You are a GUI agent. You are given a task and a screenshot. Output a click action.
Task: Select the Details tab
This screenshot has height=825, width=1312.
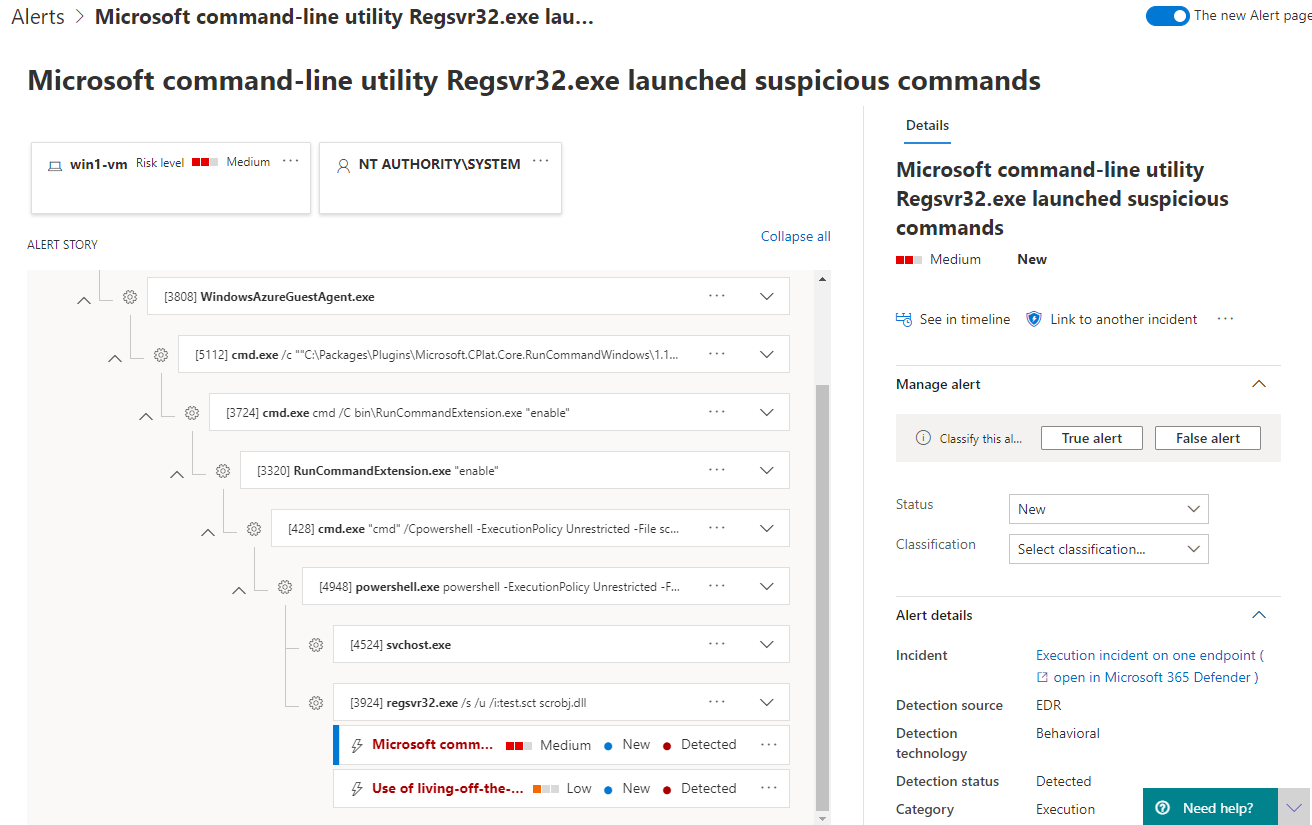pos(927,126)
